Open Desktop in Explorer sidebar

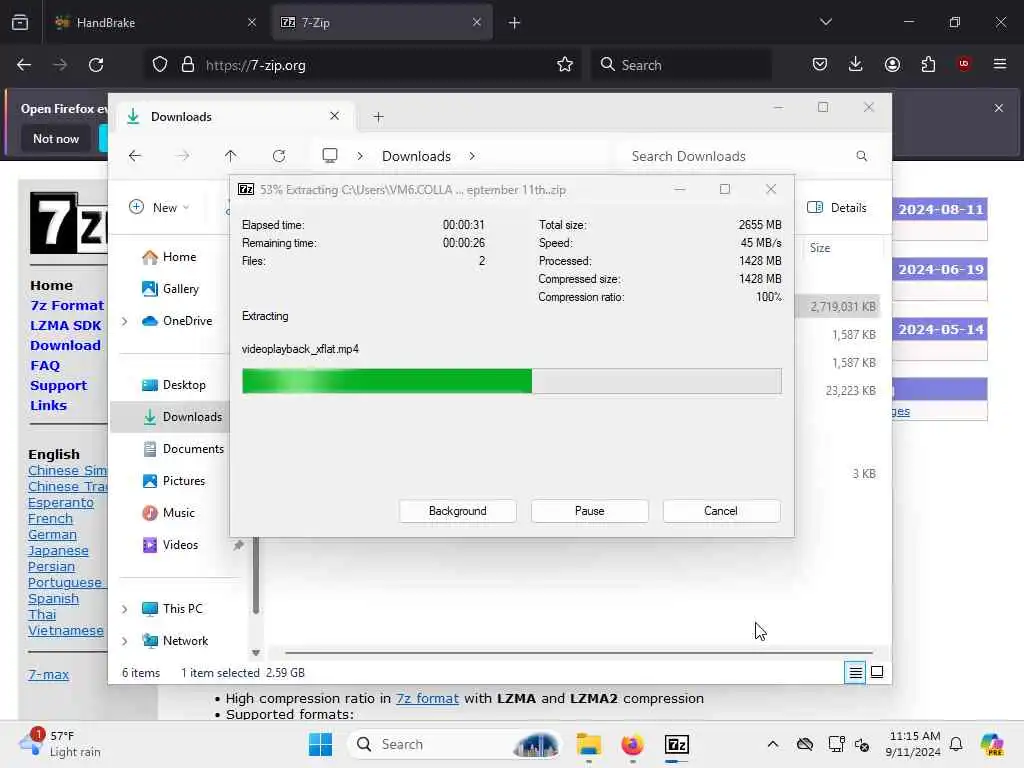pyautogui.click(x=174, y=385)
